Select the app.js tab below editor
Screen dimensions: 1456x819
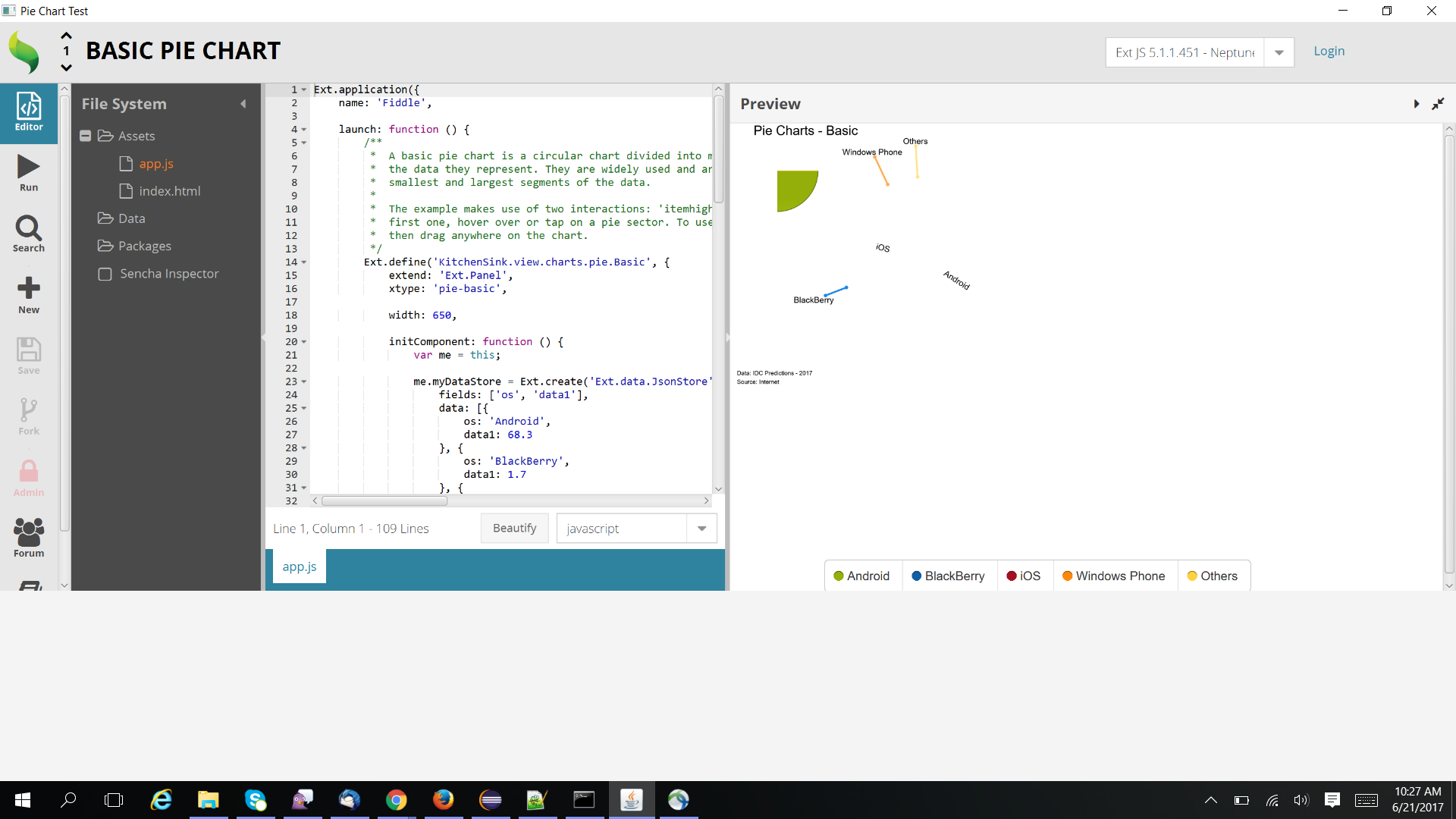pos(300,566)
